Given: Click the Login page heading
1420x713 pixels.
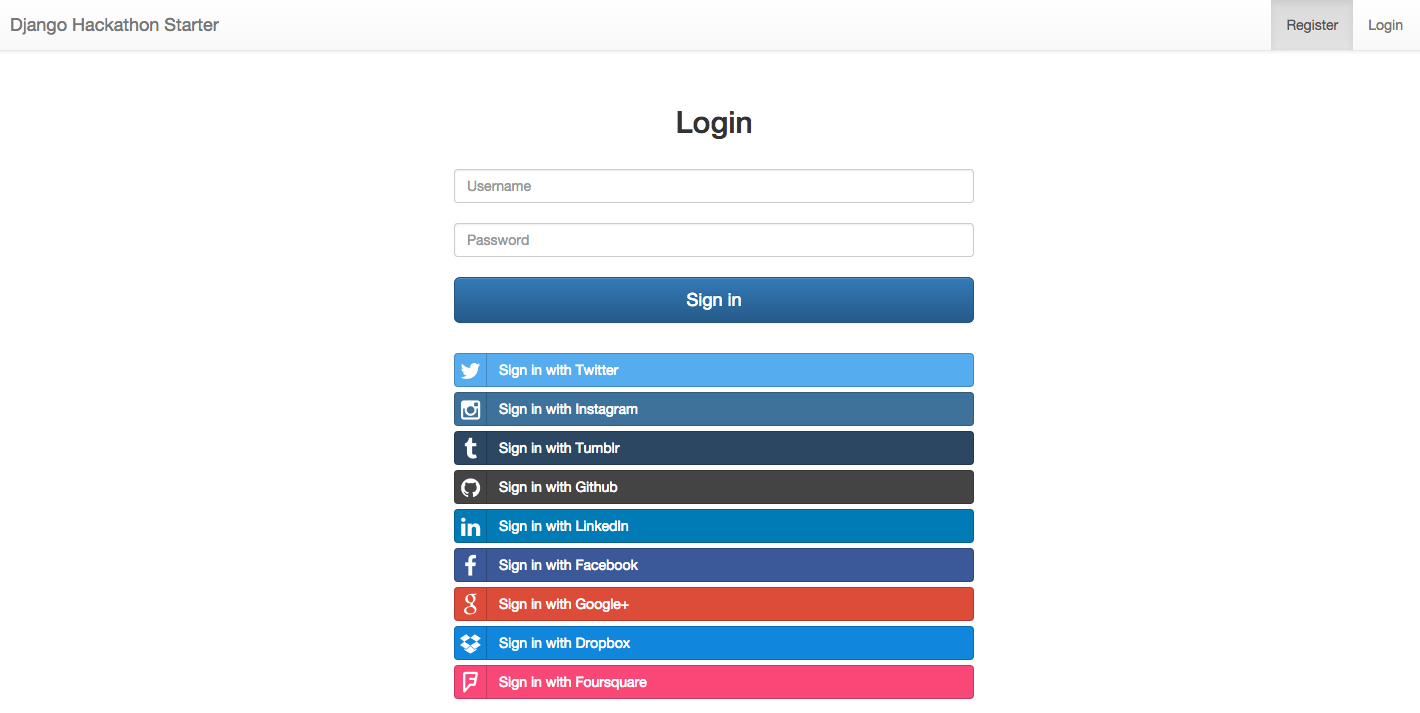Looking at the screenshot, I should (714, 122).
